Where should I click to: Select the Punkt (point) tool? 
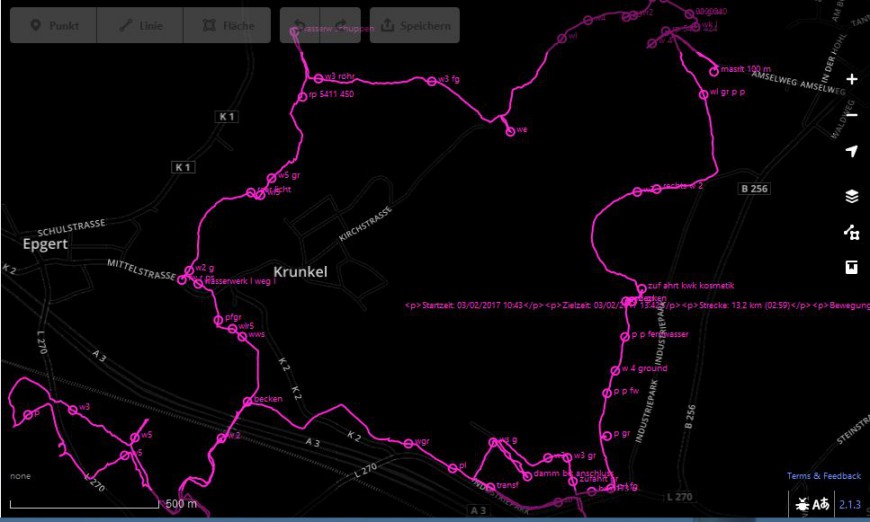tap(53, 25)
